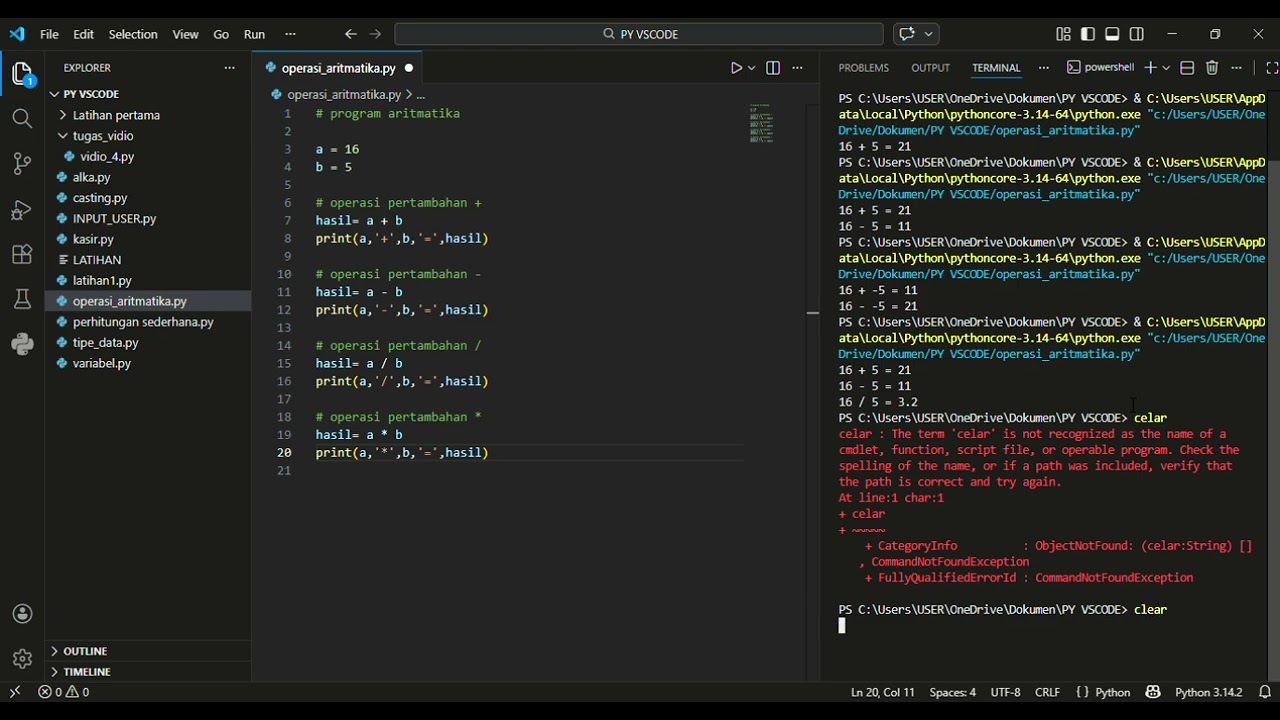The height and width of the screenshot is (720, 1280).
Task: Open editor more actions ellipsis
Action: [797, 68]
